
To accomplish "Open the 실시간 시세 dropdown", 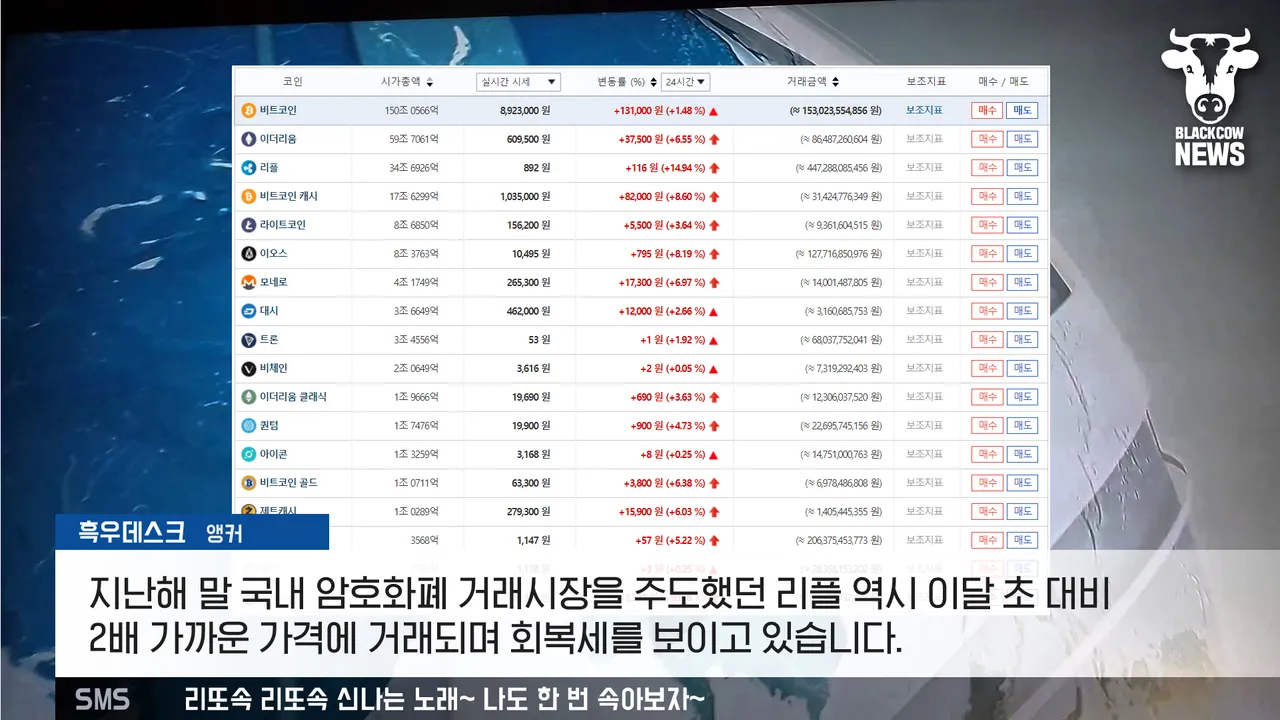I will 518,82.
